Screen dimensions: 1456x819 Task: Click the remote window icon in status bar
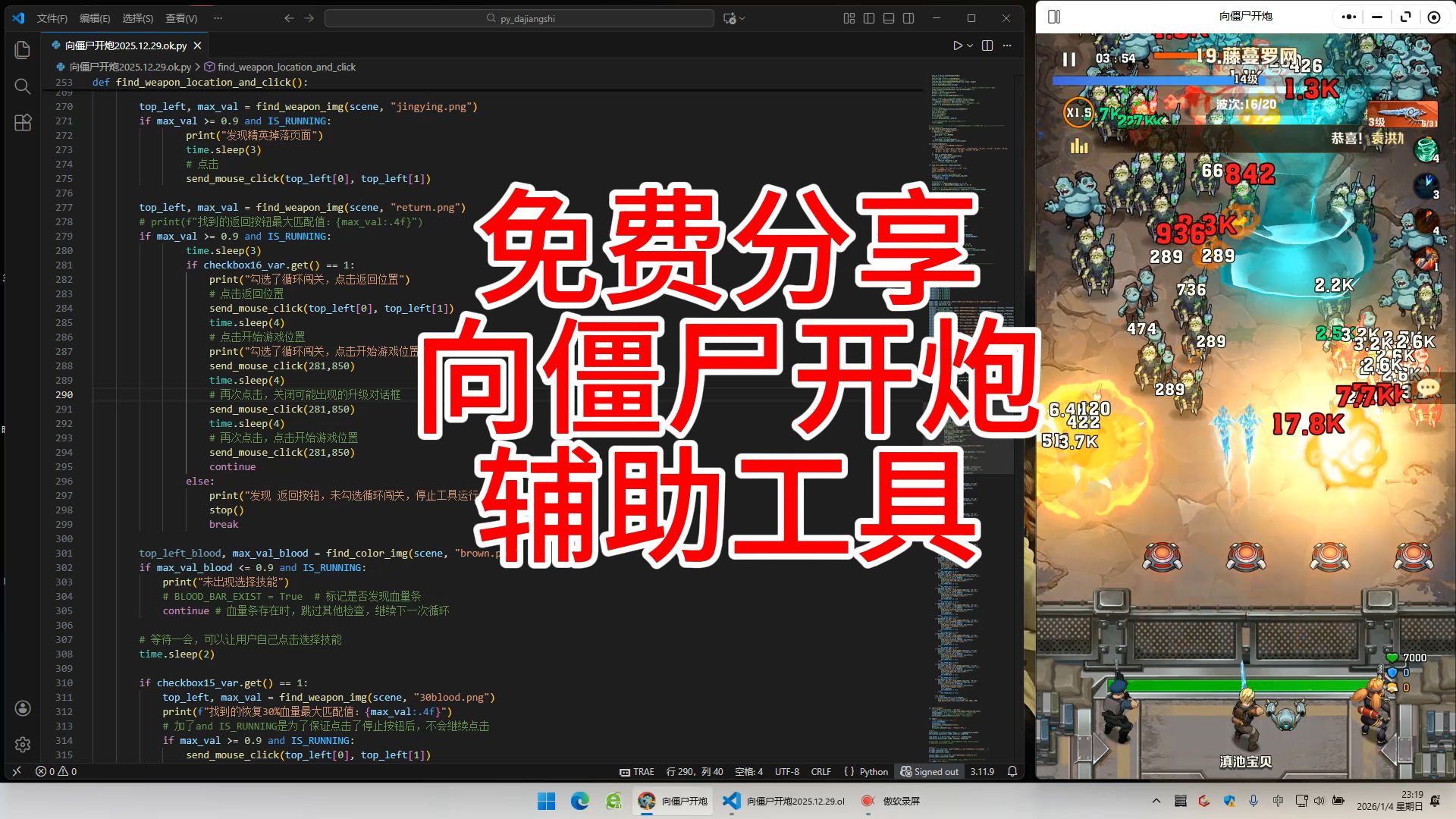[17, 771]
